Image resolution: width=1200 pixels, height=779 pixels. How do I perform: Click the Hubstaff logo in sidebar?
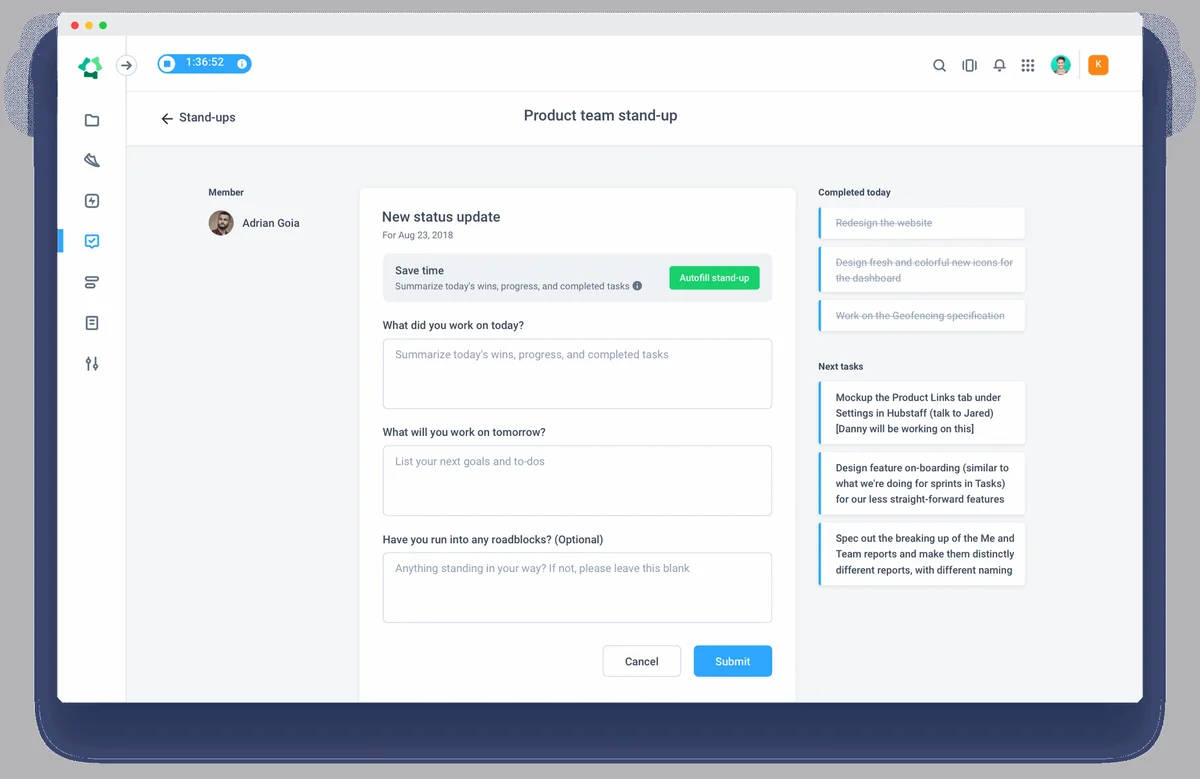90,67
